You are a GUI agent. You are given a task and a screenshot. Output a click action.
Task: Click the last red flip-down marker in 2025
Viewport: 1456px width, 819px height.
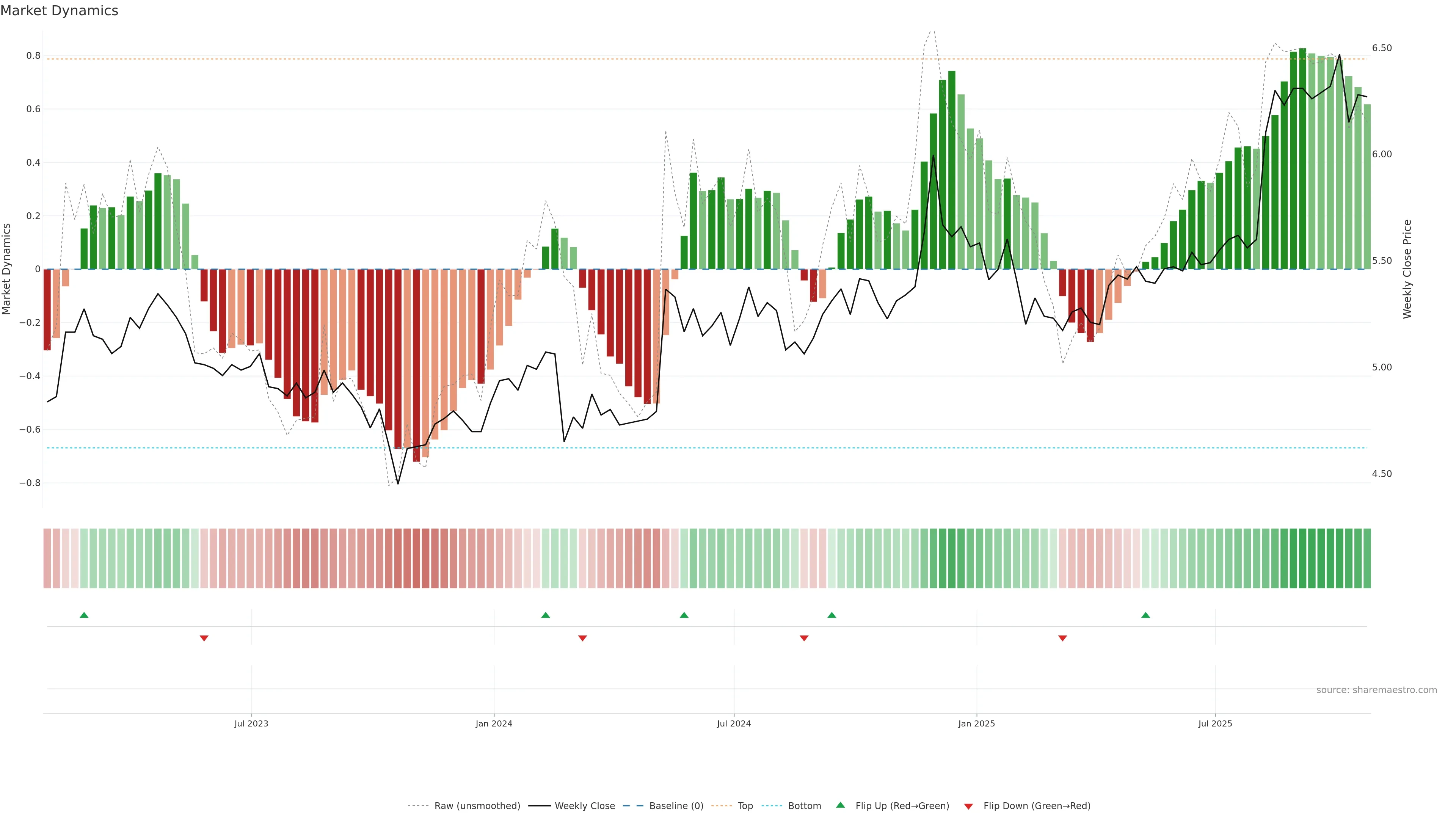1062,638
